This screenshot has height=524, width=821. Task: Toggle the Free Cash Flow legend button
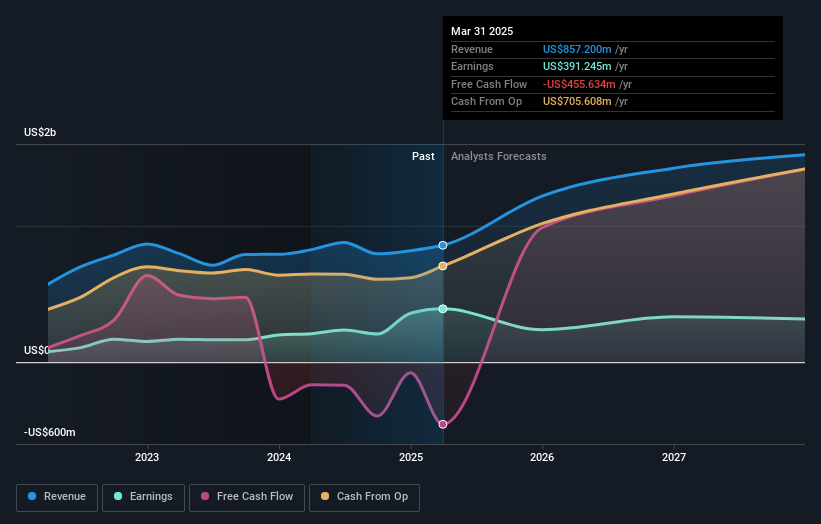pyautogui.click(x=247, y=497)
